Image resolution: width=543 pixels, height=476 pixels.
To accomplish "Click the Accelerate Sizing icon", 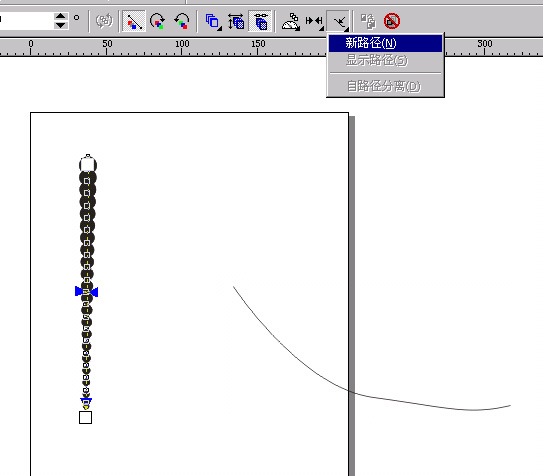I will (x=236, y=21).
